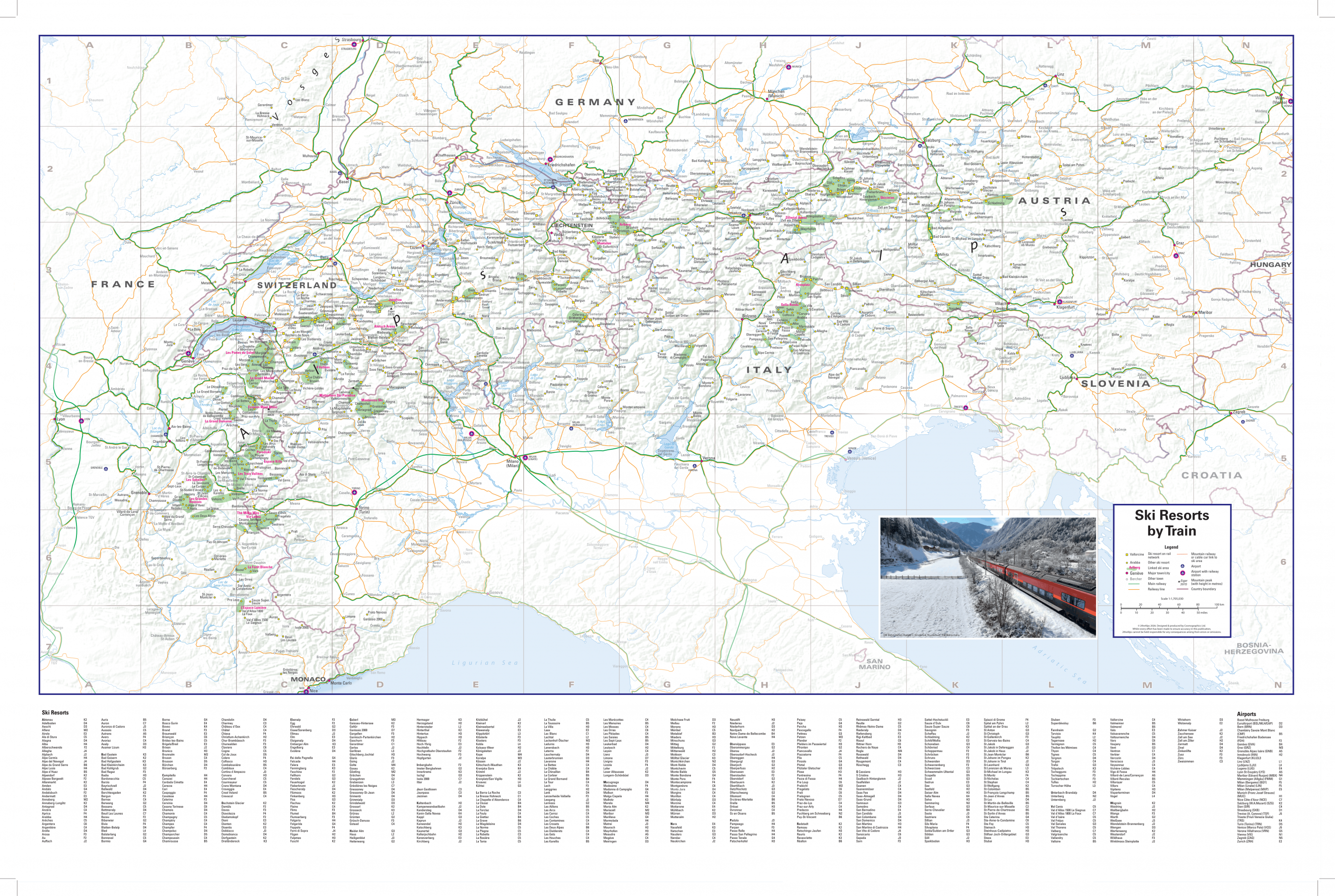The height and width of the screenshot is (896, 1335).
Task: Click the purple Country boundary line sample
Action: click(1183, 589)
